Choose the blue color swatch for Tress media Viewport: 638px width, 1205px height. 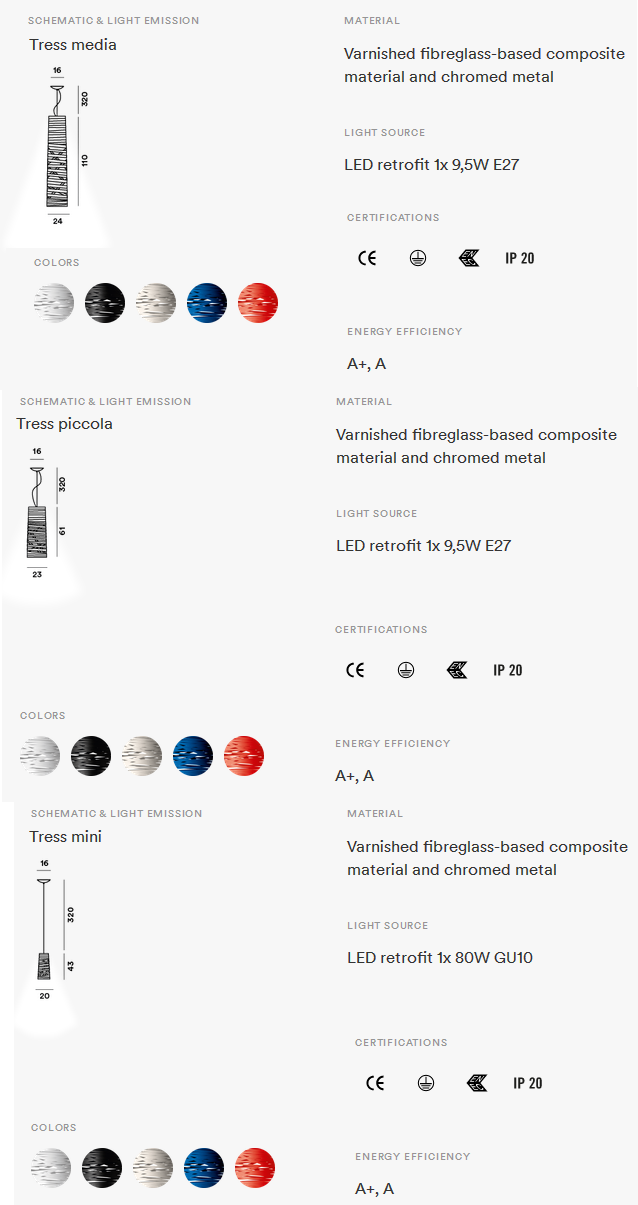pos(207,303)
